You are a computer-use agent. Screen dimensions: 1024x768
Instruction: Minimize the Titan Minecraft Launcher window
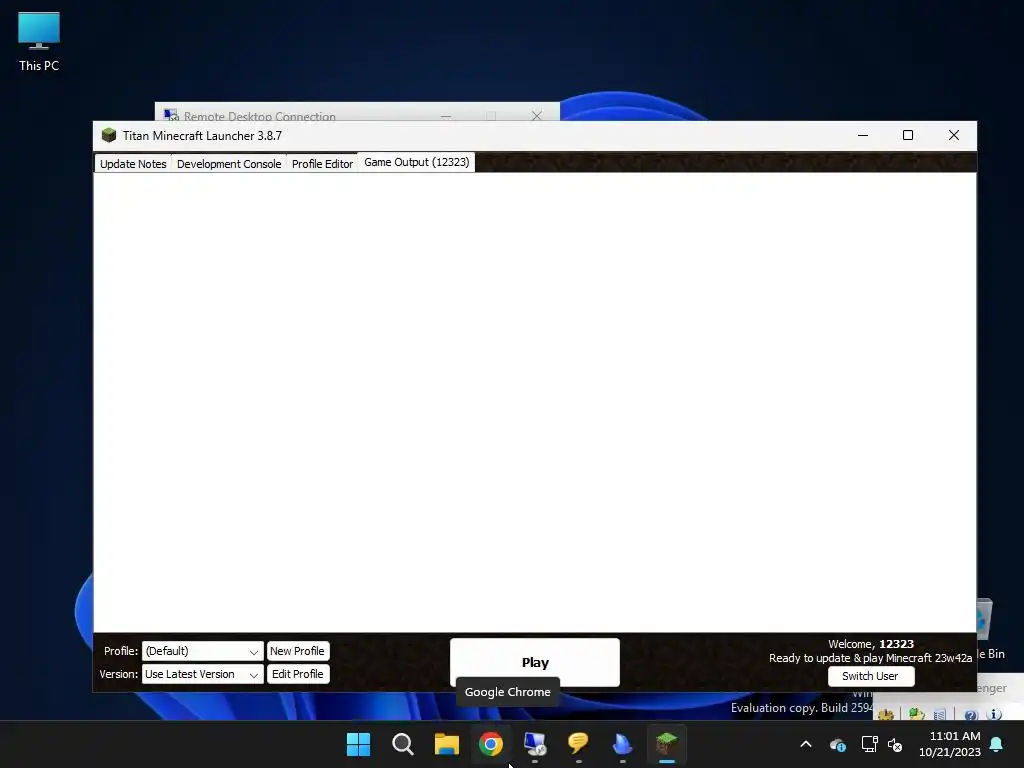click(x=863, y=135)
